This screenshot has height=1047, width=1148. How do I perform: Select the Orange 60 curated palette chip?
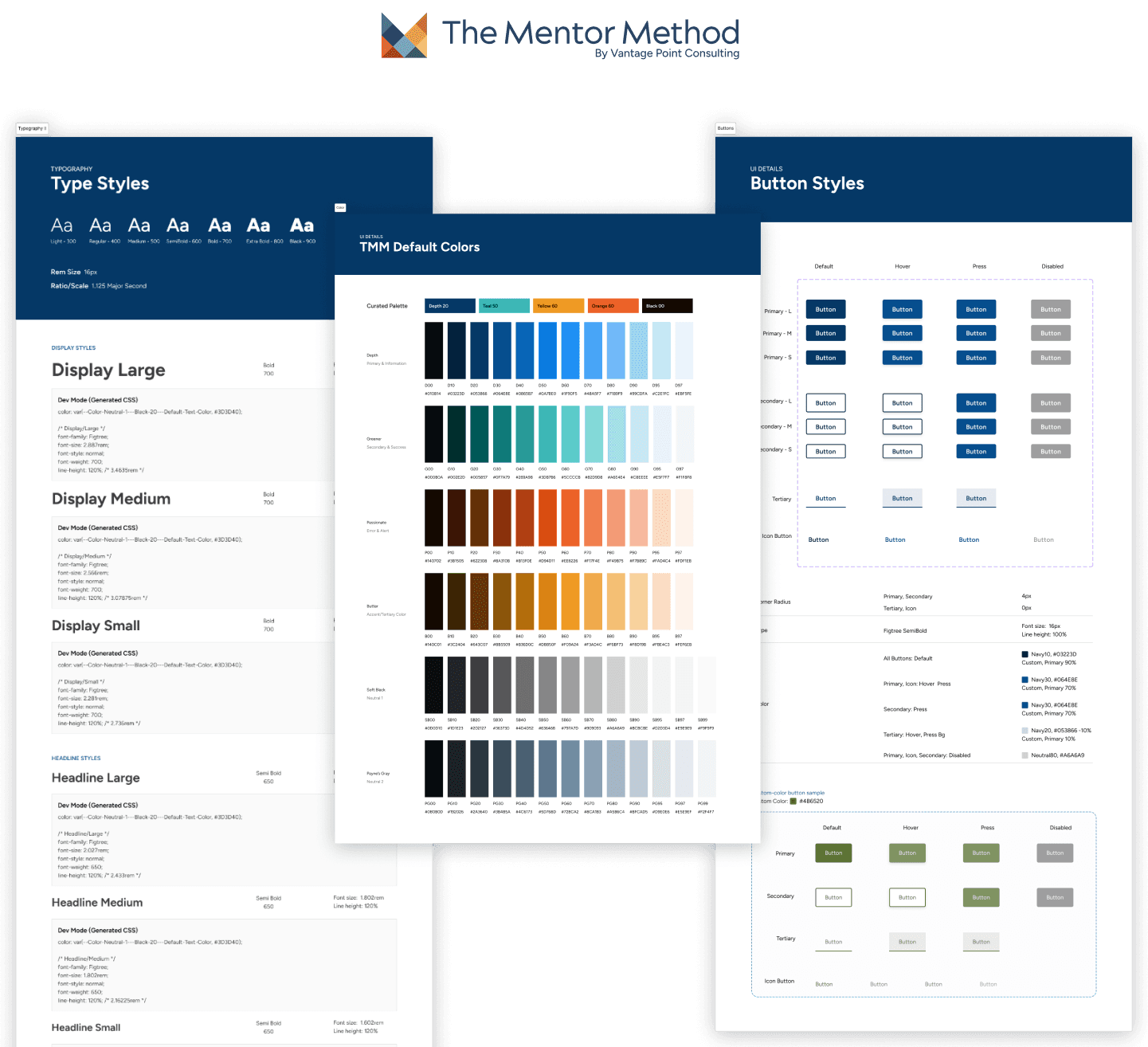(x=613, y=306)
